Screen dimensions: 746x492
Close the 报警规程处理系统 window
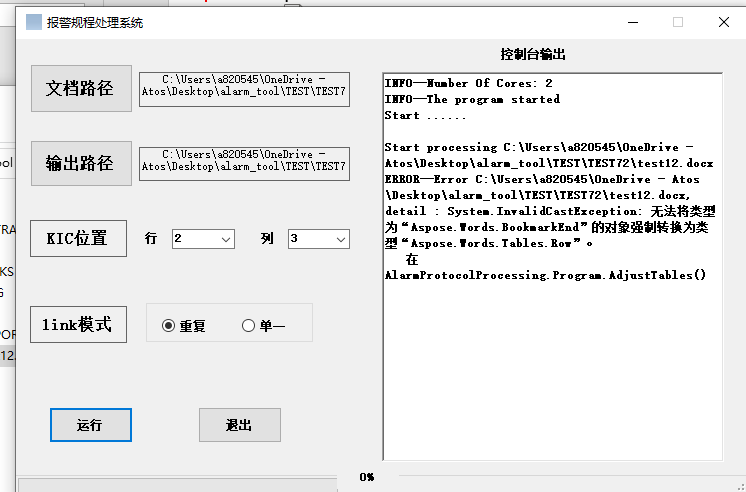pyautogui.click(x=722, y=22)
